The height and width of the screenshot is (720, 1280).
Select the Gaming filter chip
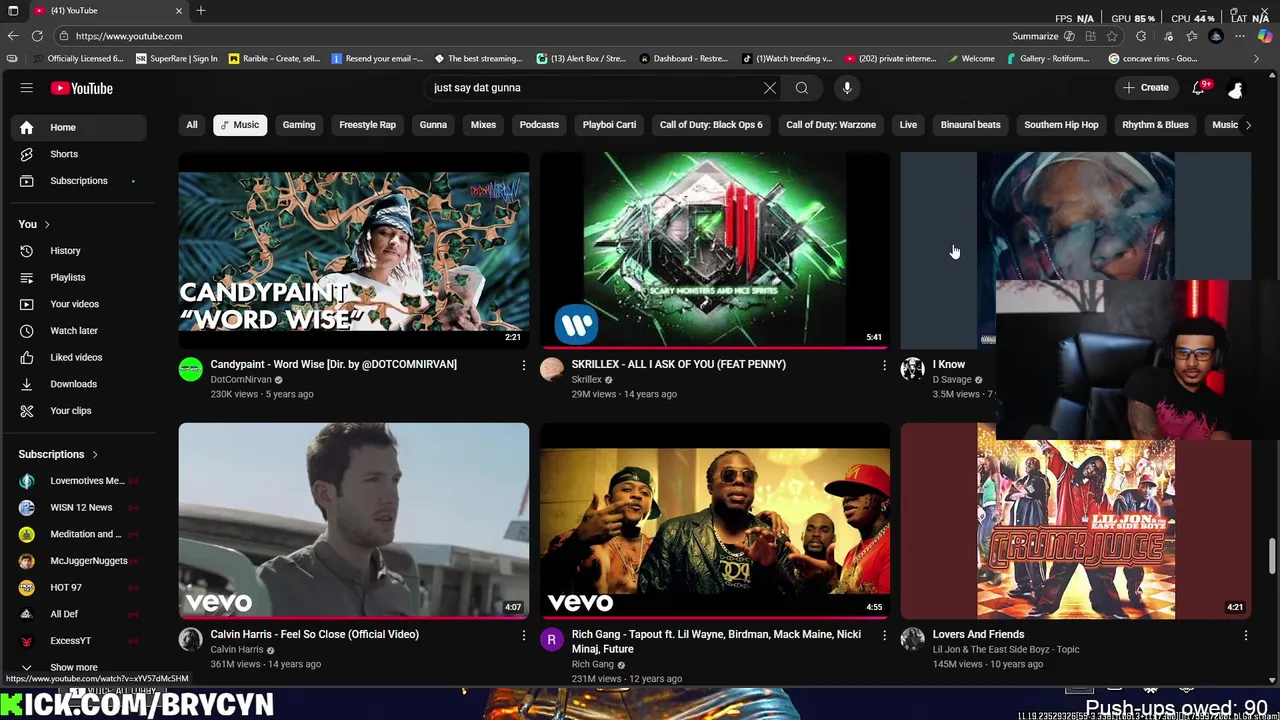click(299, 125)
